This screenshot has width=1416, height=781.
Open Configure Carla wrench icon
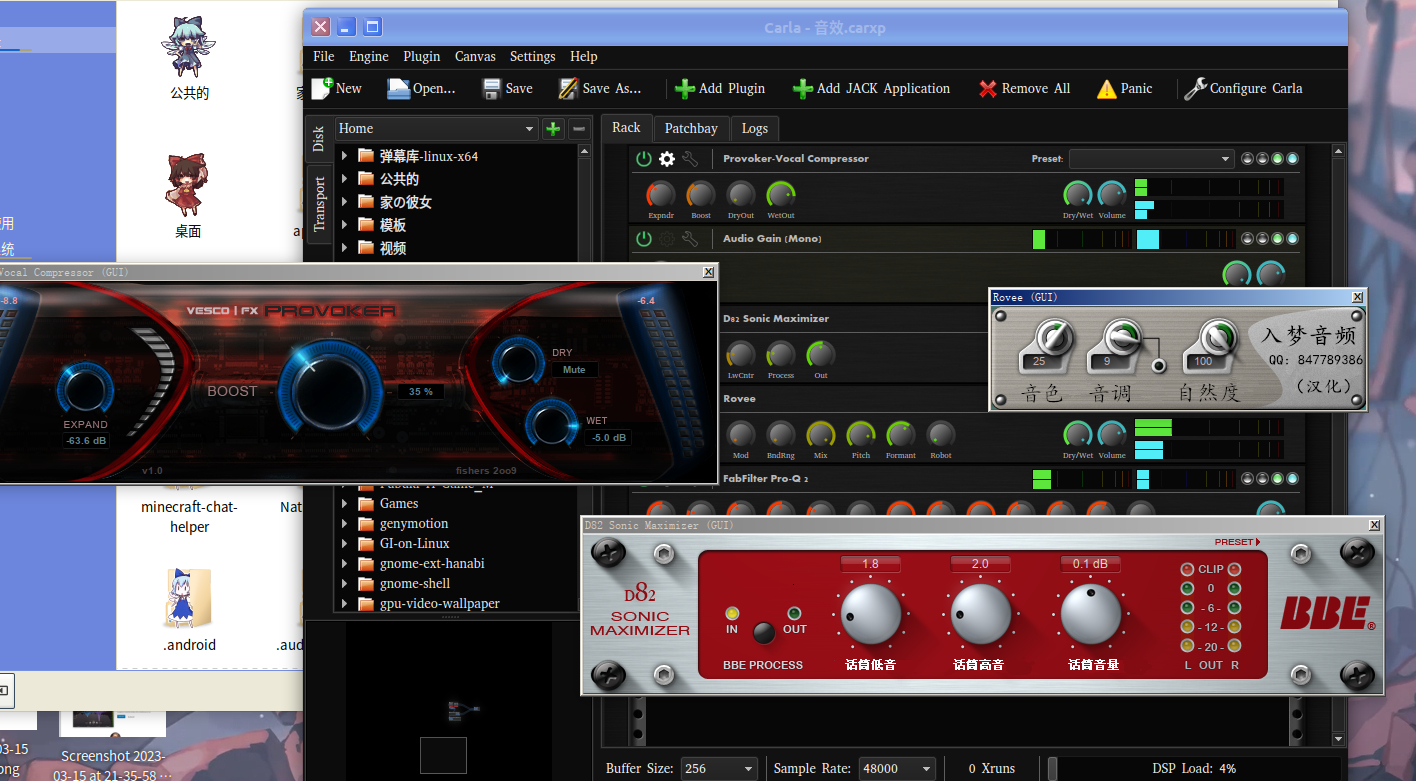(x=1195, y=89)
